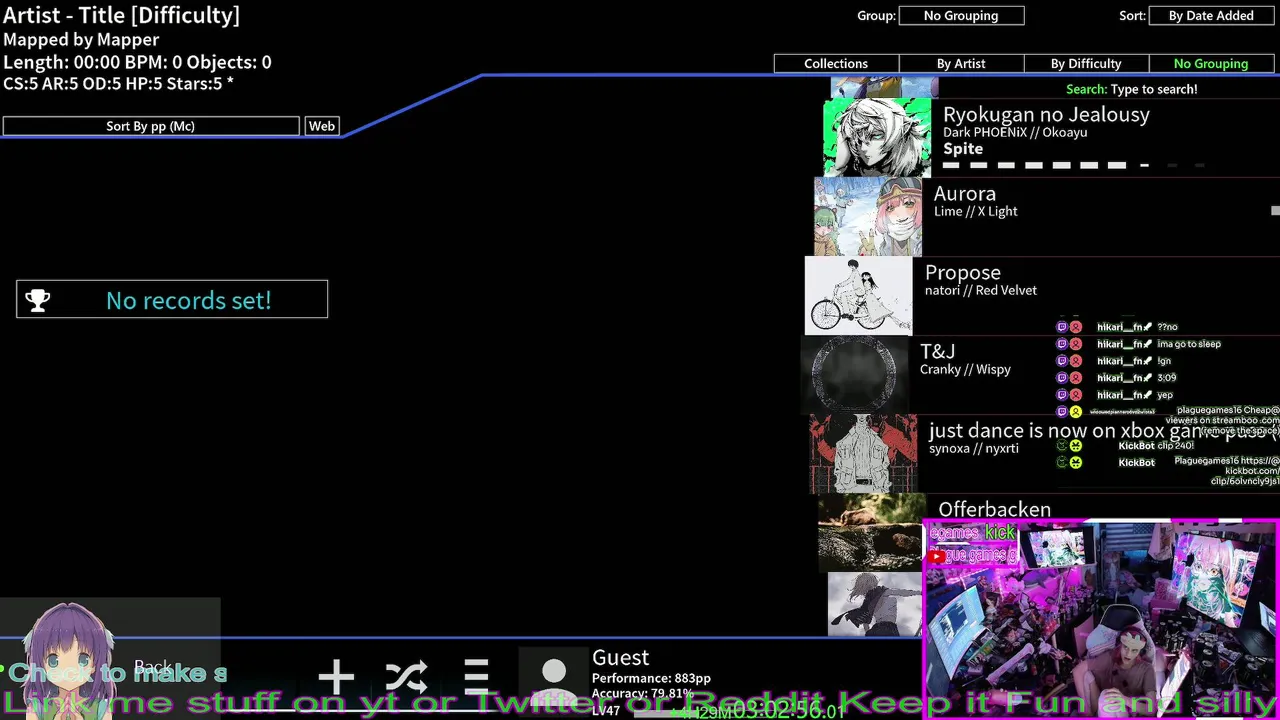The image size is (1280, 720).
Task: Click the search field Type to search
Action: coord(1131,89)
